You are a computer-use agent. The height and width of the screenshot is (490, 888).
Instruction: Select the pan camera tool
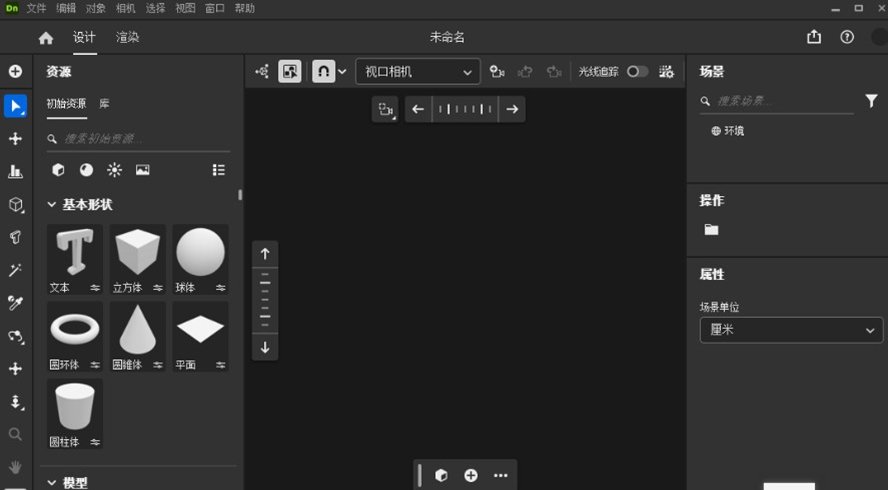tap(15, 369)
